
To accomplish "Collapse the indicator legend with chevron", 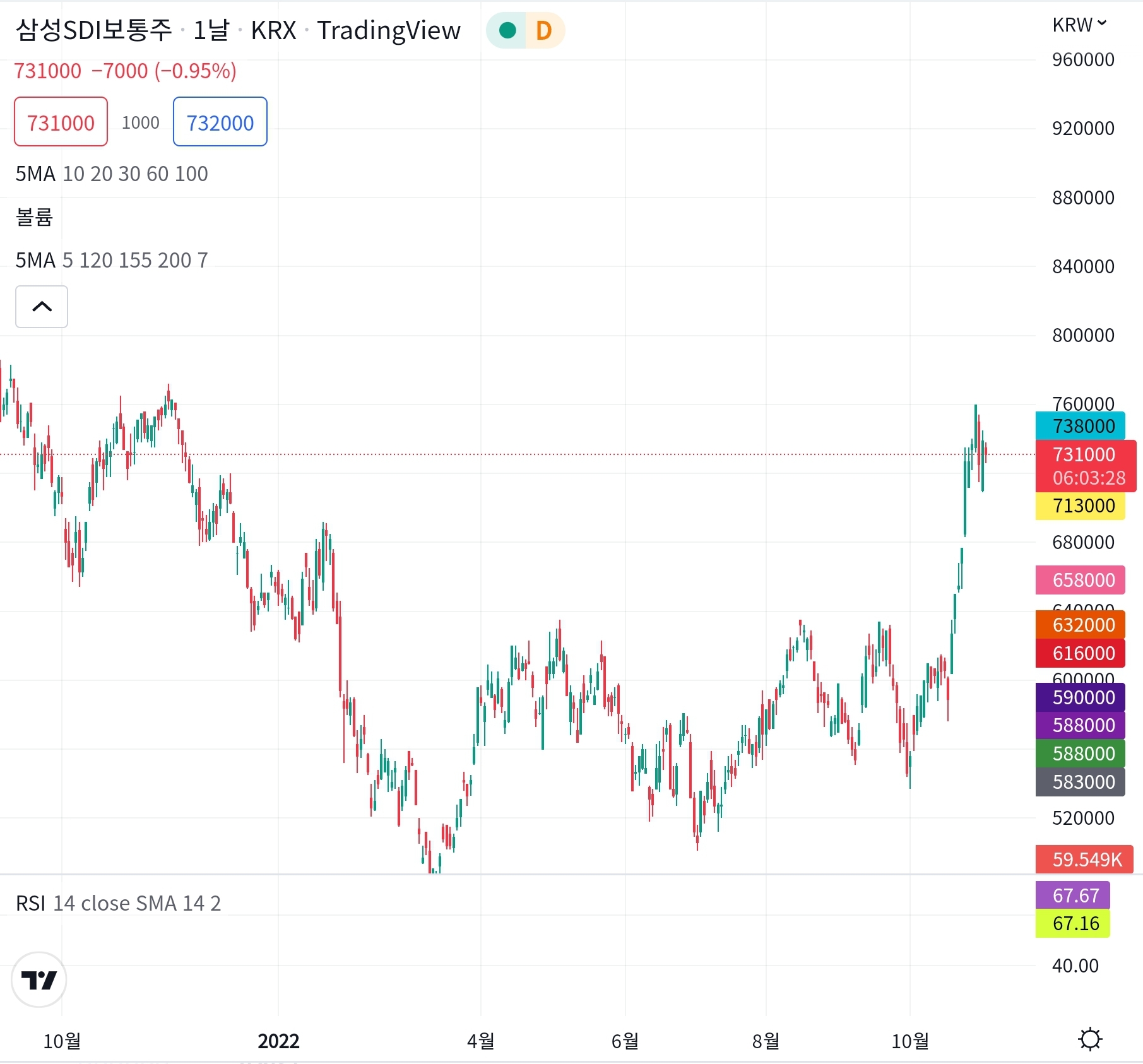I will [x=42, y=307].
